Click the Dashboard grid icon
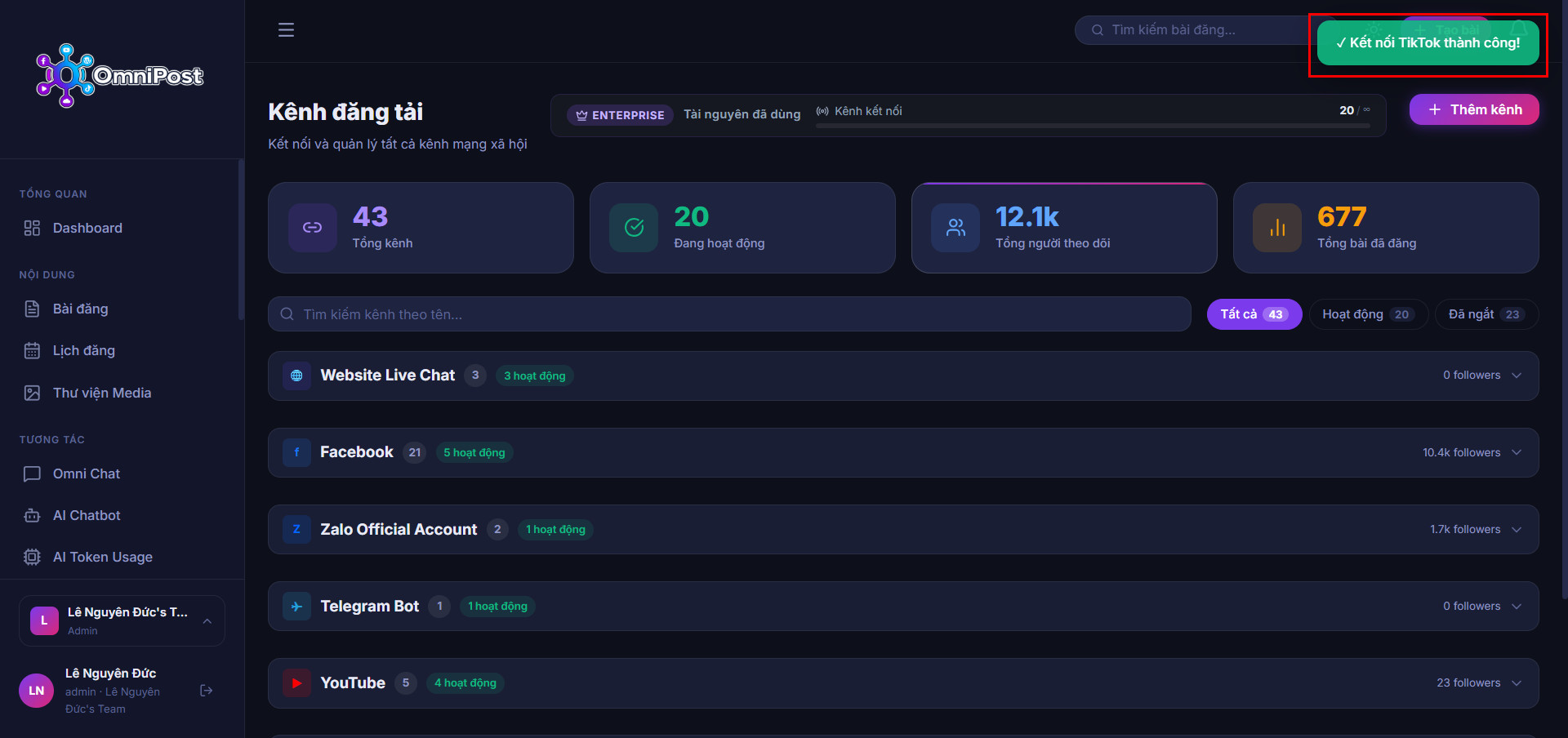The width and height of the screenshot is (1568, 738). point(32,228)
